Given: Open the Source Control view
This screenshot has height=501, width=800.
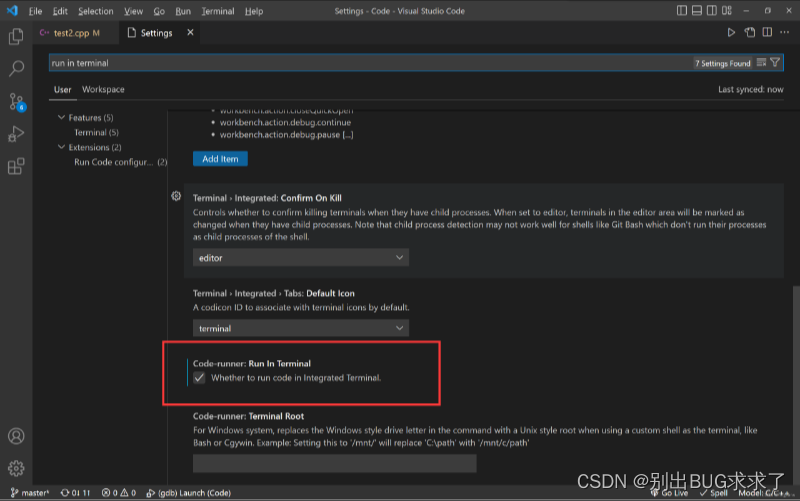Looking at the screenshot, I should (16, 102).
